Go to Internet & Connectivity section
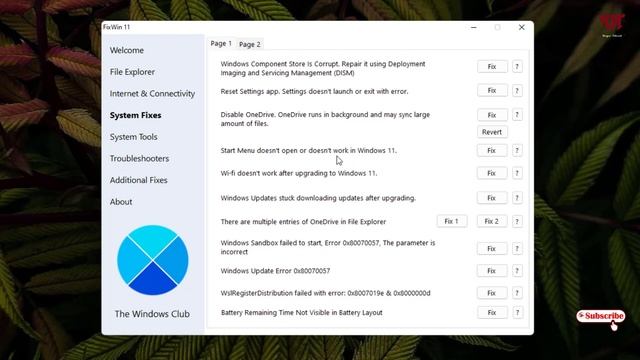The width and height of the screenshot is (640, 360). [152, 93]
